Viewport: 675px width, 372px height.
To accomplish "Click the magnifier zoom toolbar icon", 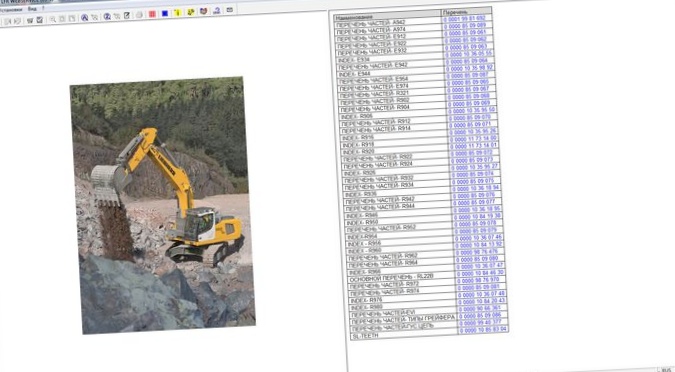I will pyautogui.click(x=53, y=19).
